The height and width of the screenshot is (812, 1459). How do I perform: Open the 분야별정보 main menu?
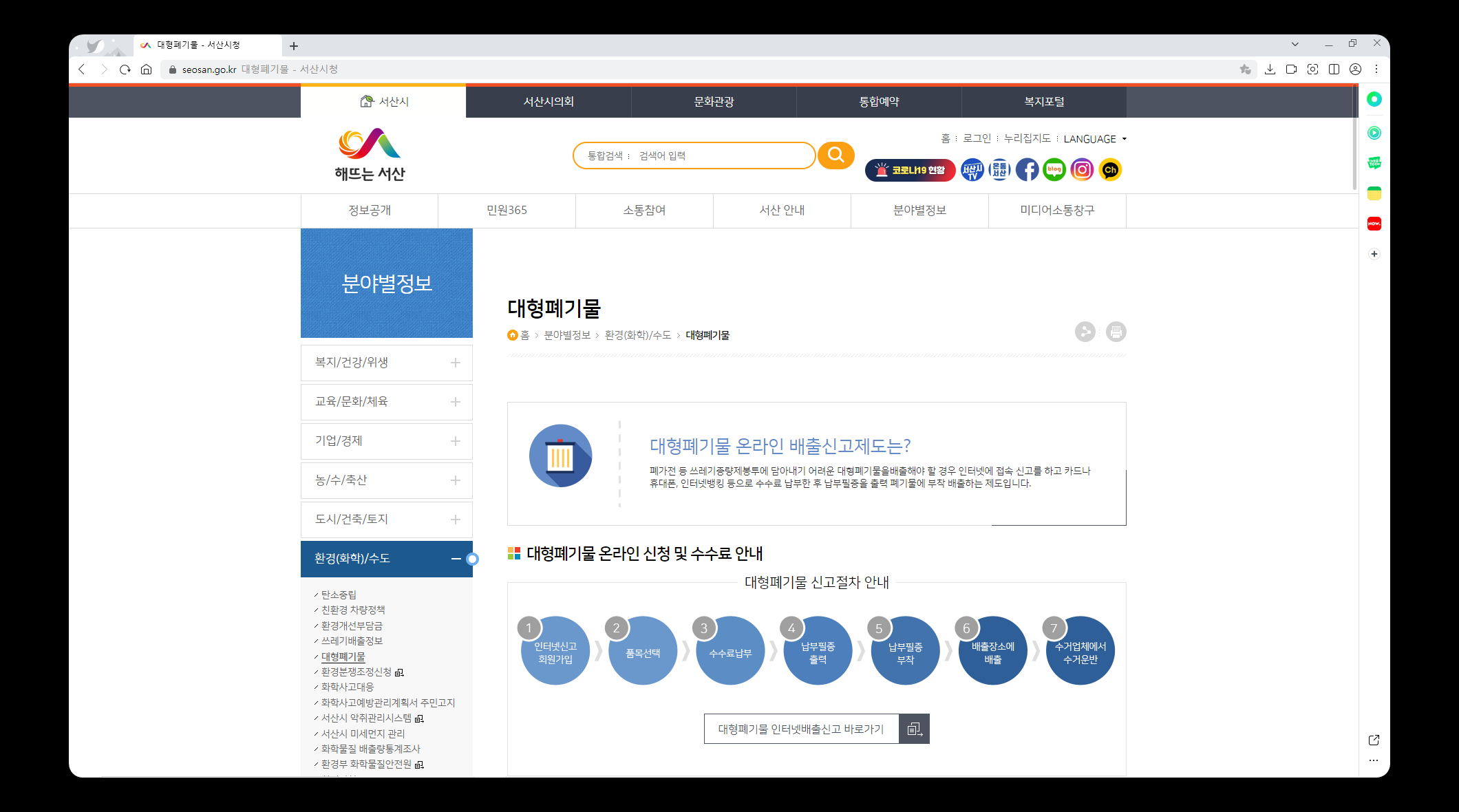point(919,211)
